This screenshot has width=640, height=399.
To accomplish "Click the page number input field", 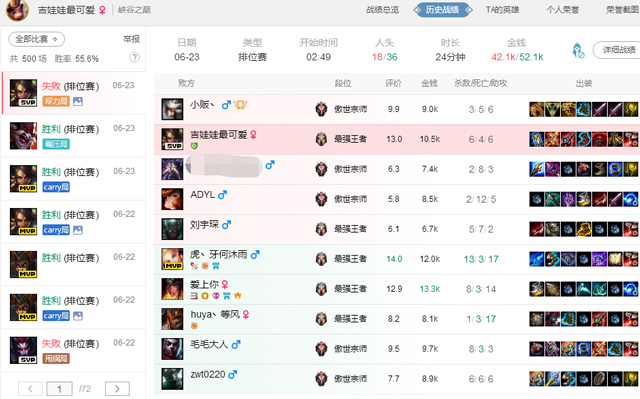I will coord(60,388).
